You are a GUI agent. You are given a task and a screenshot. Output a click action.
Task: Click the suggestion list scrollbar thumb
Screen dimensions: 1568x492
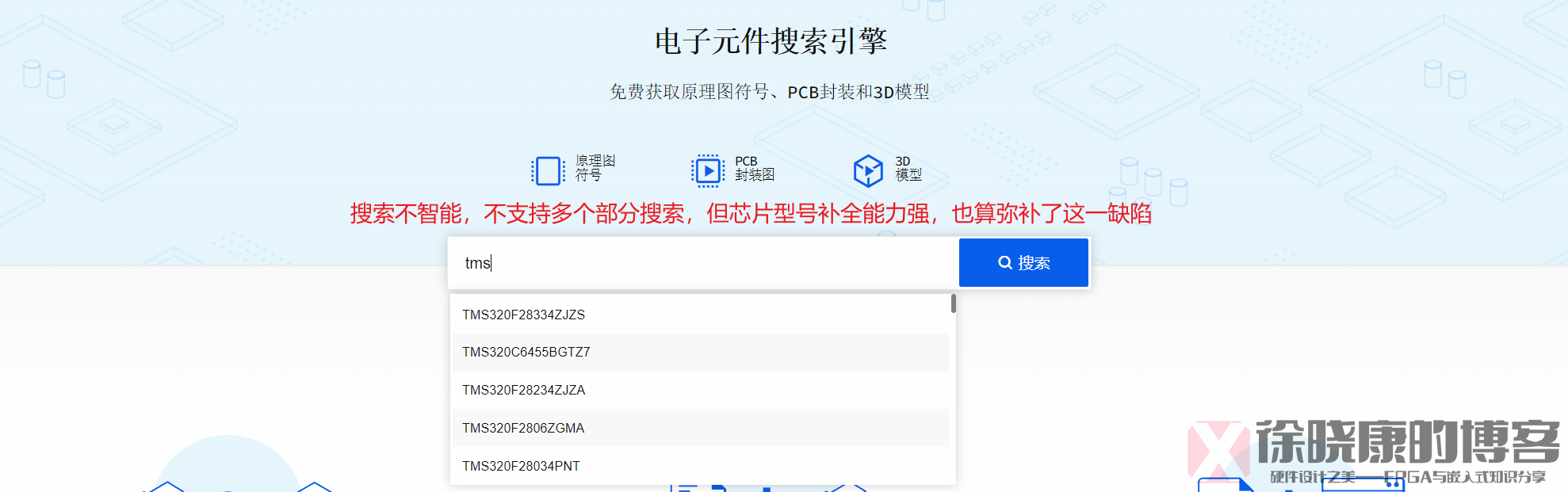pos(953,303)
